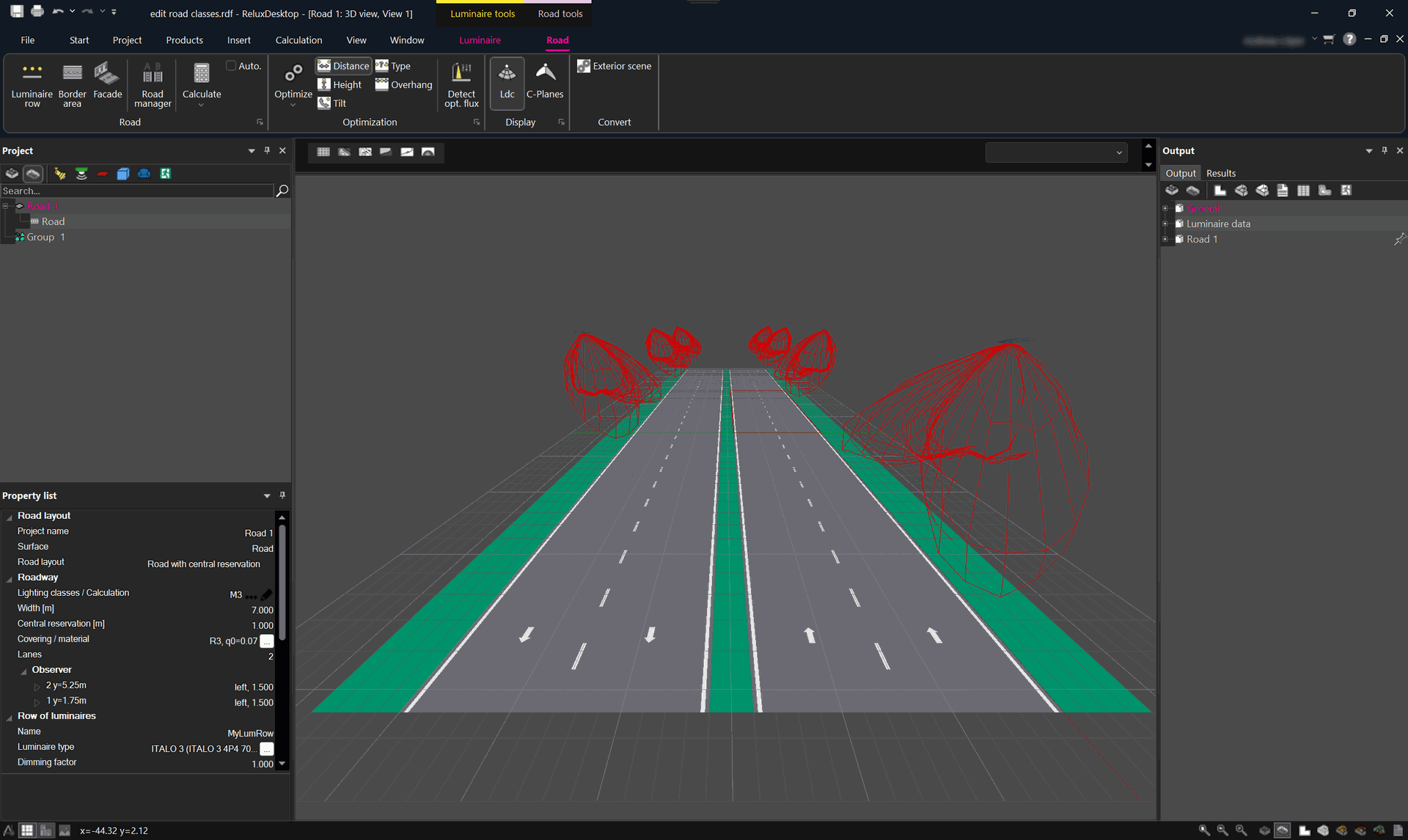1408x840 pixels.
Task: Toggle Overhang optimization option
Action: pyautogui.click(x=404, y=84)
